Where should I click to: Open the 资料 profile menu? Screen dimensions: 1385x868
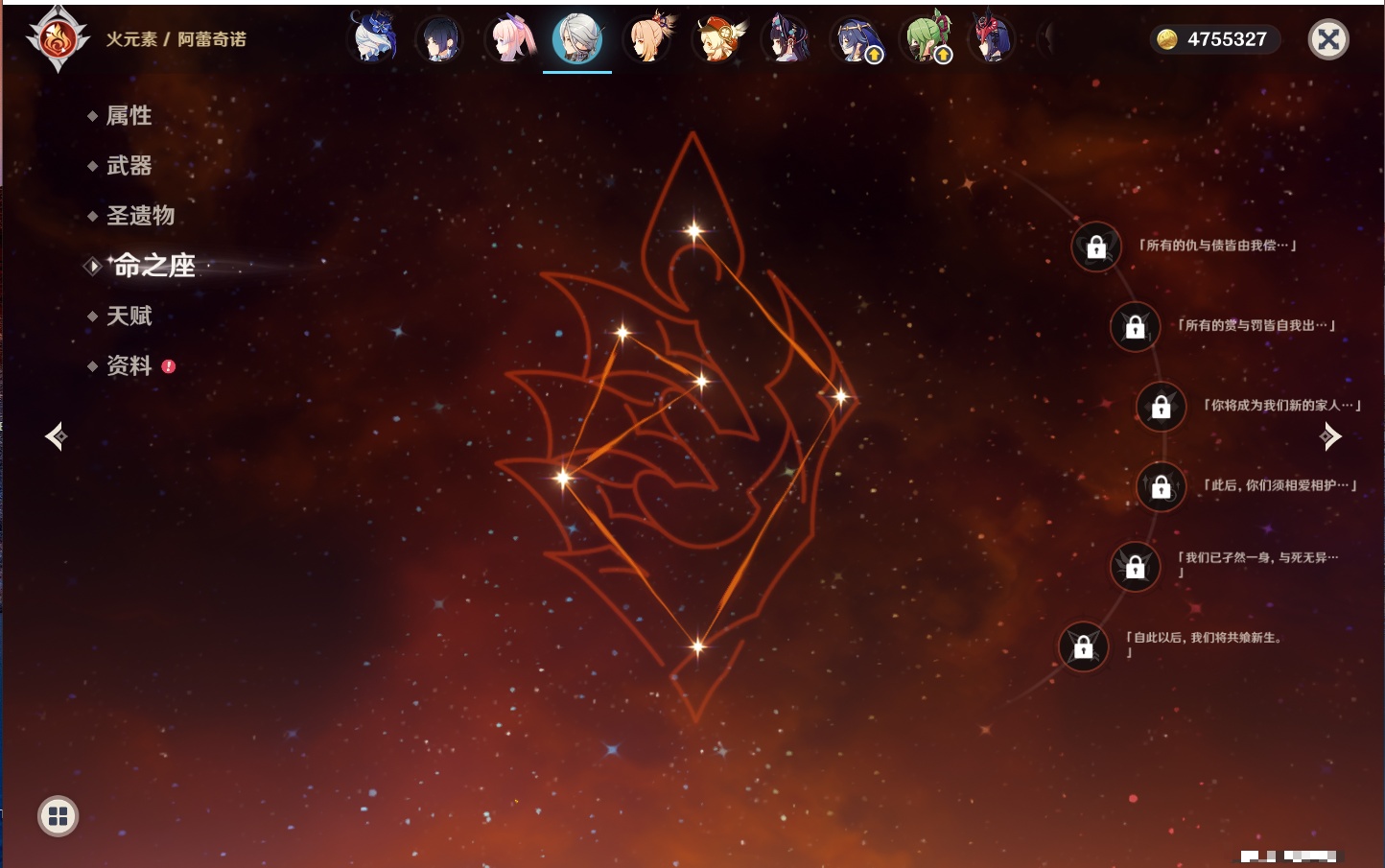pos(129,365)
